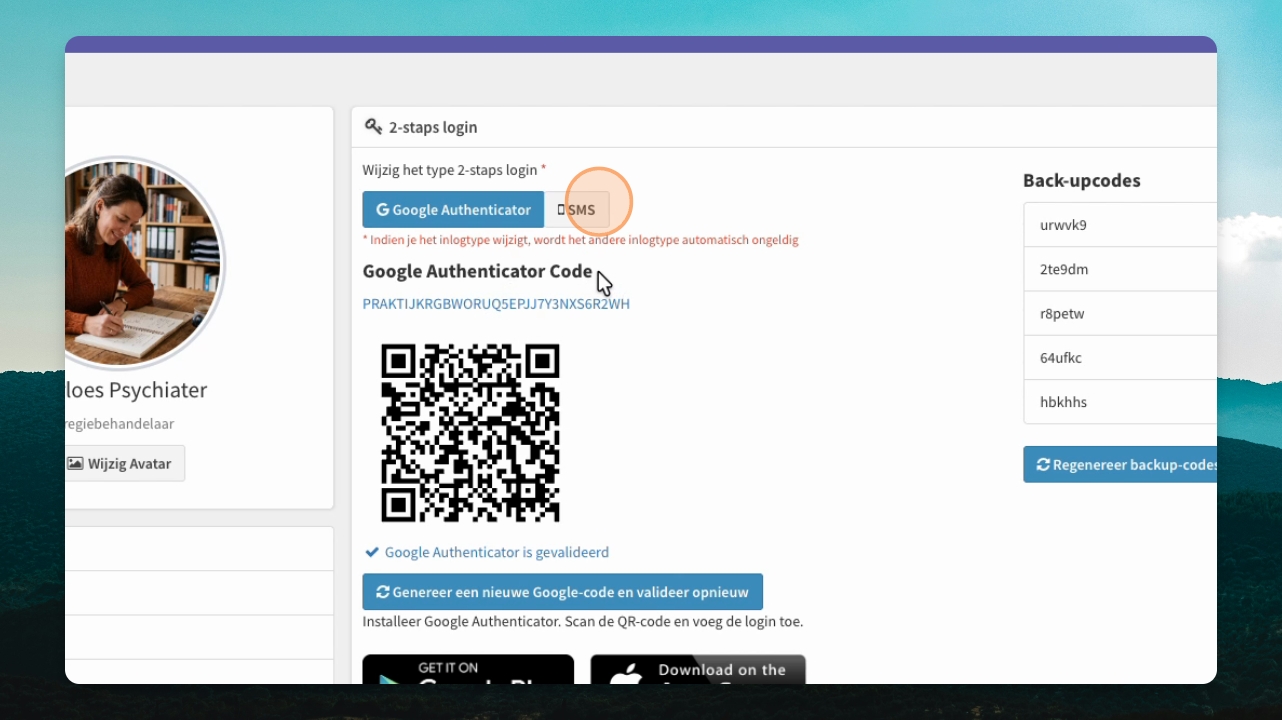1282x720 pixels.
Task: Regenerate the backup codes
Action: pyautogui.click(x=1120, y=465)
